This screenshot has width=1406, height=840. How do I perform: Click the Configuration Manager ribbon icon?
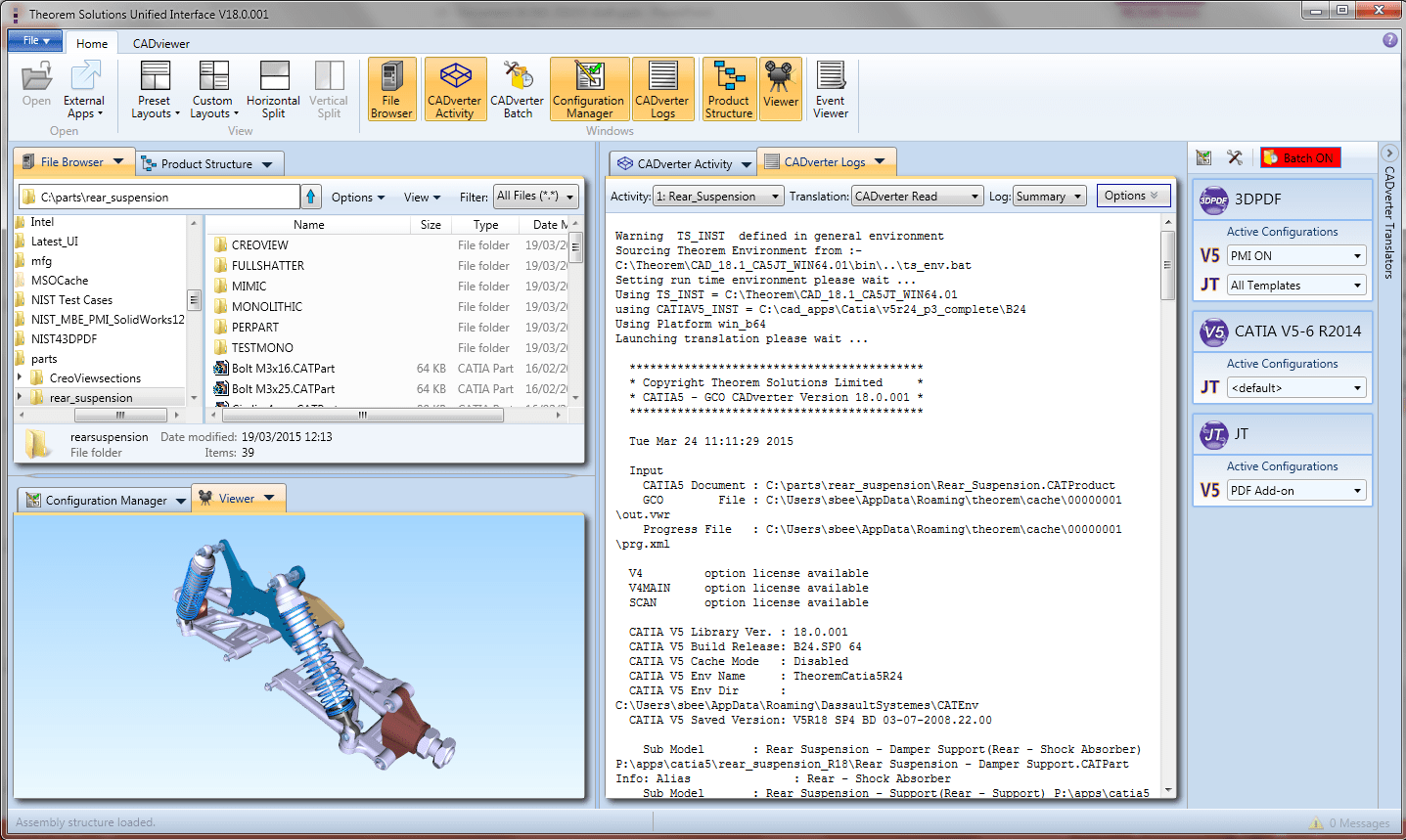pos(588,89)
